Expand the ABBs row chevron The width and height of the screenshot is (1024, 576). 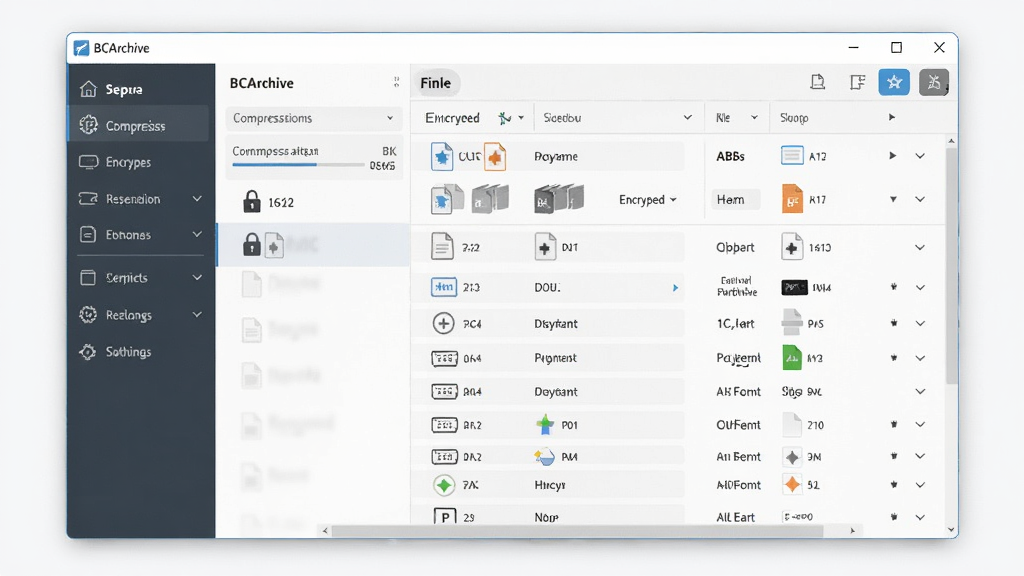point(920,156)
